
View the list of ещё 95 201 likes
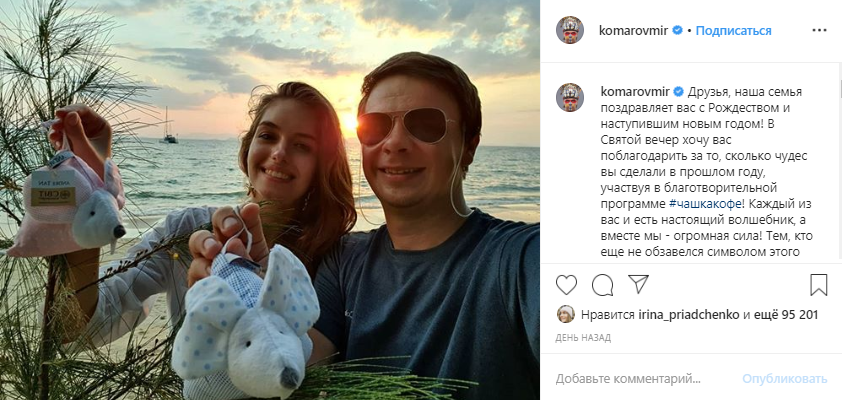tap(790, 315)
